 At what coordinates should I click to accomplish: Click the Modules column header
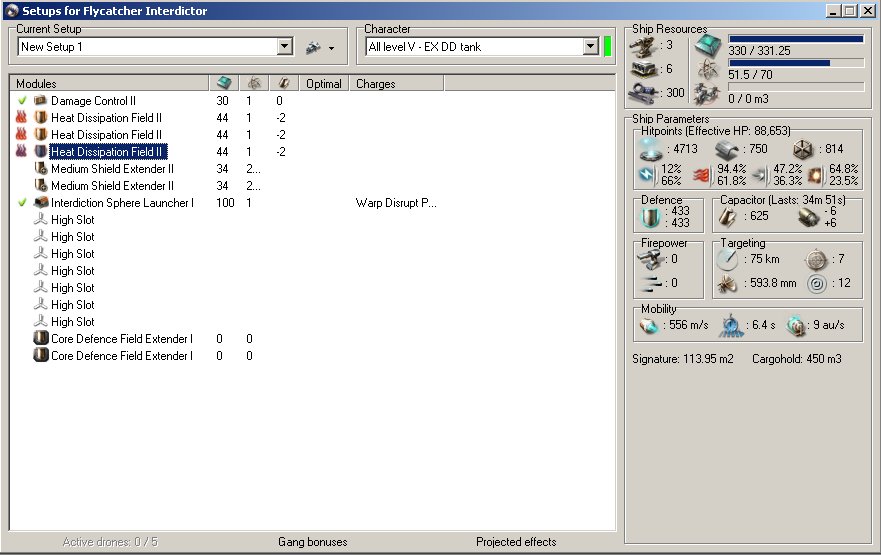point(109,83)
